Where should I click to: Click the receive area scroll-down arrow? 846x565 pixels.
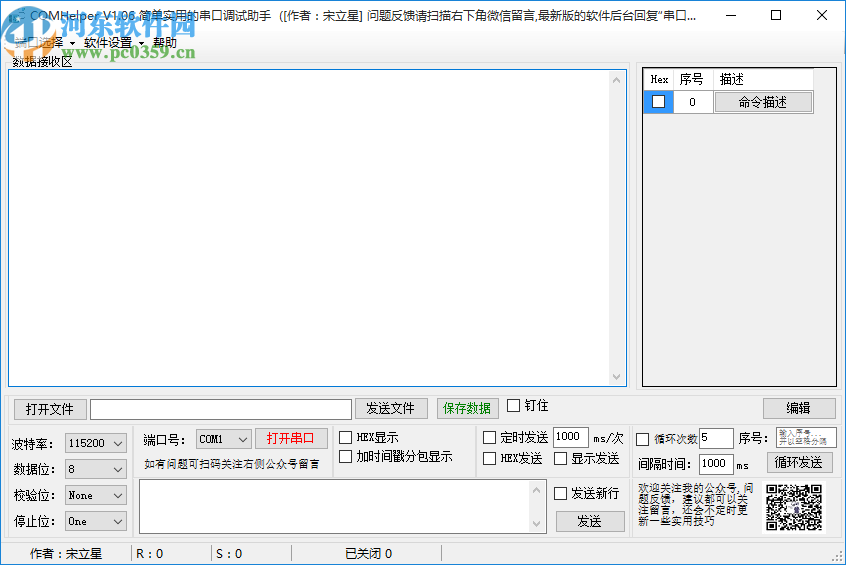click(x=617, y=377)
